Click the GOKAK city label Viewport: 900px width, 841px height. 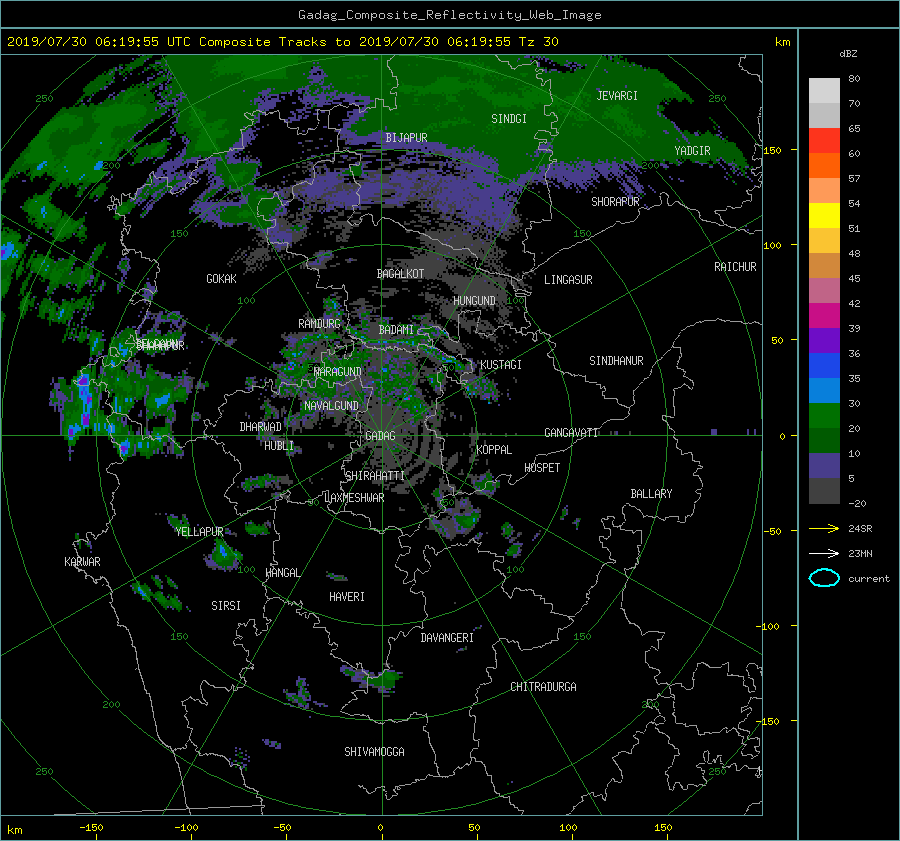pos(221,279)
